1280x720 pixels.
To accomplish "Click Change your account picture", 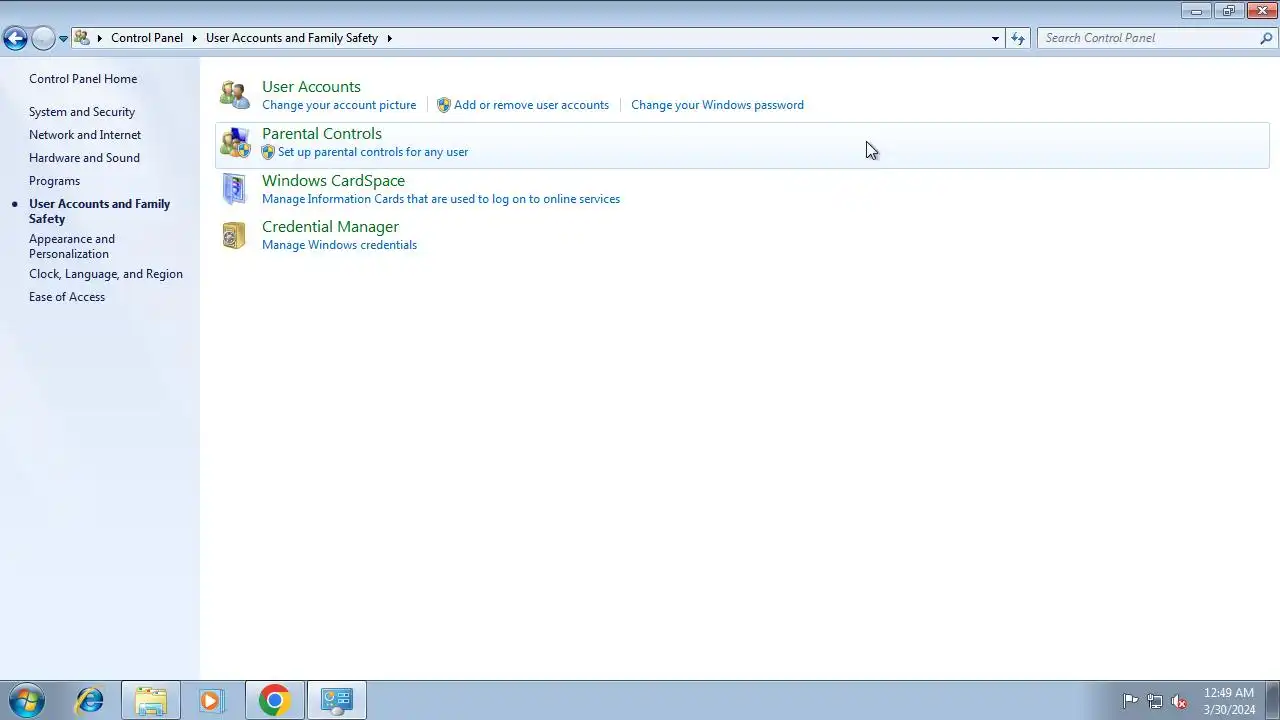I will point(339,105).
